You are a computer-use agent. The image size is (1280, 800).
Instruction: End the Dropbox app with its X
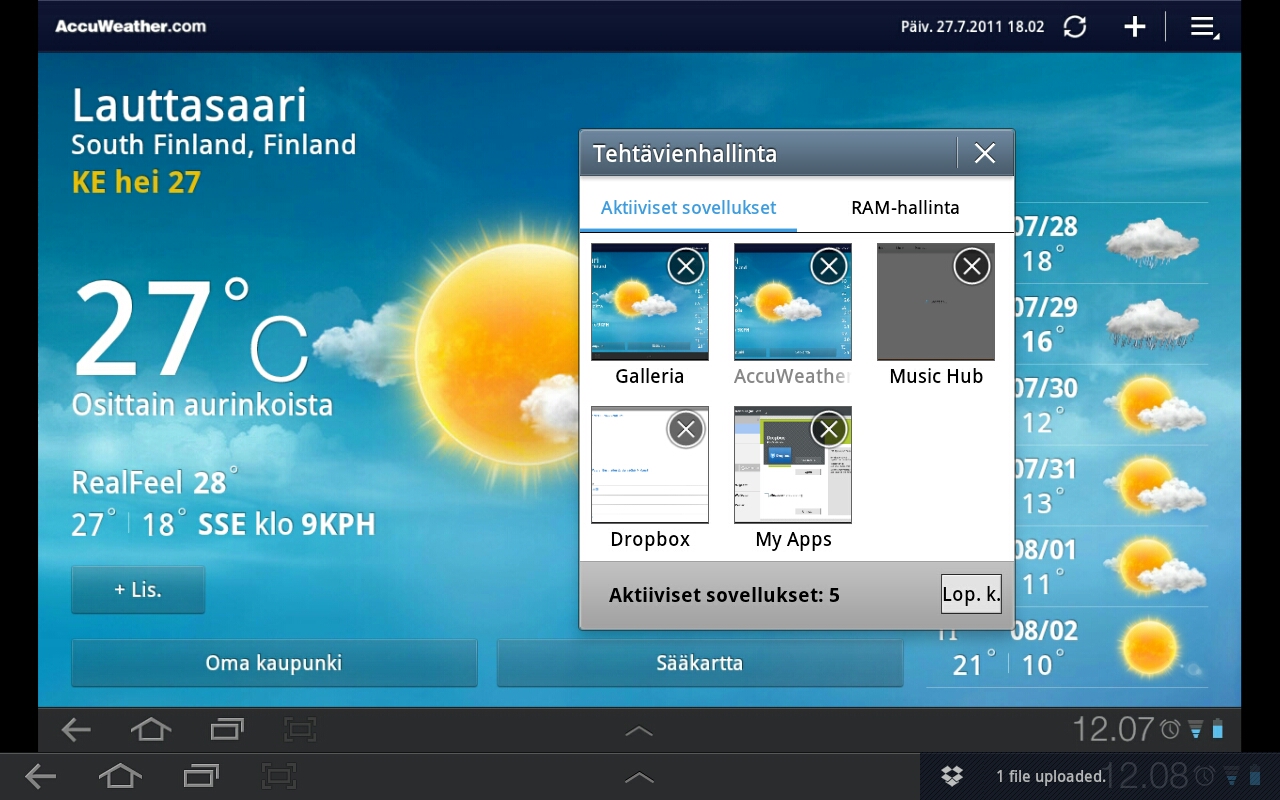tap(686, 429)
